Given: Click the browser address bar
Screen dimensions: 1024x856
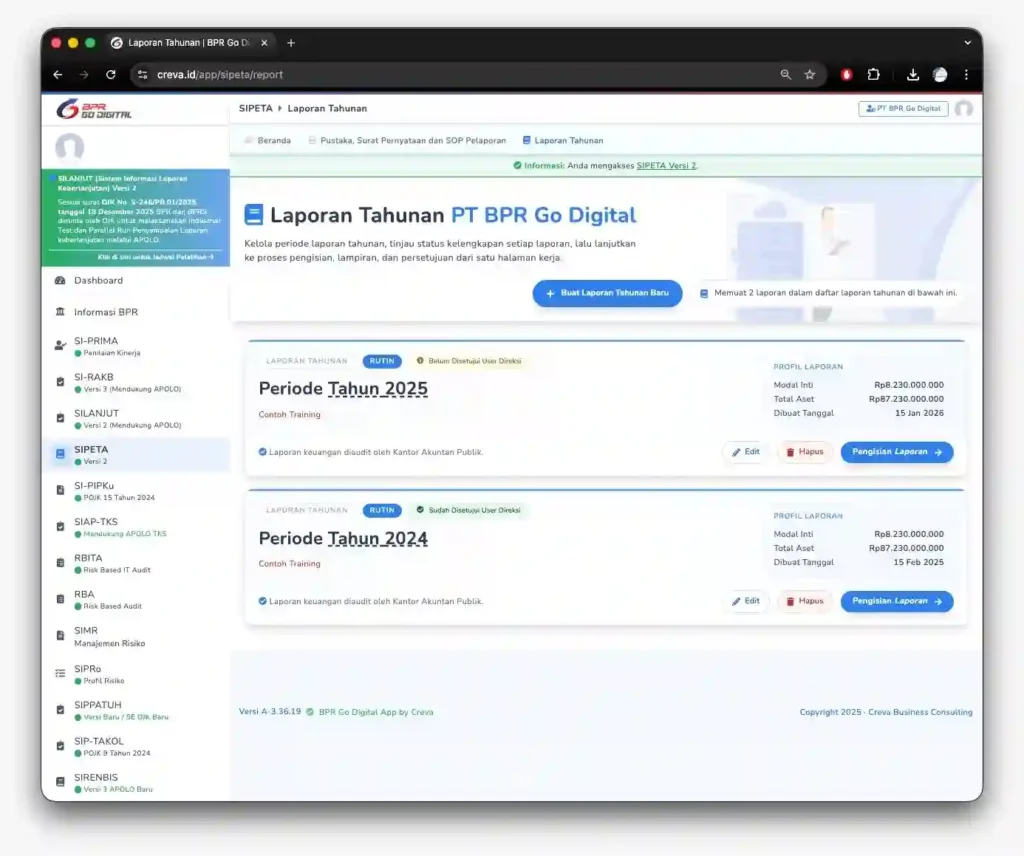Looking at the screenshot, I should click(450, 75).
